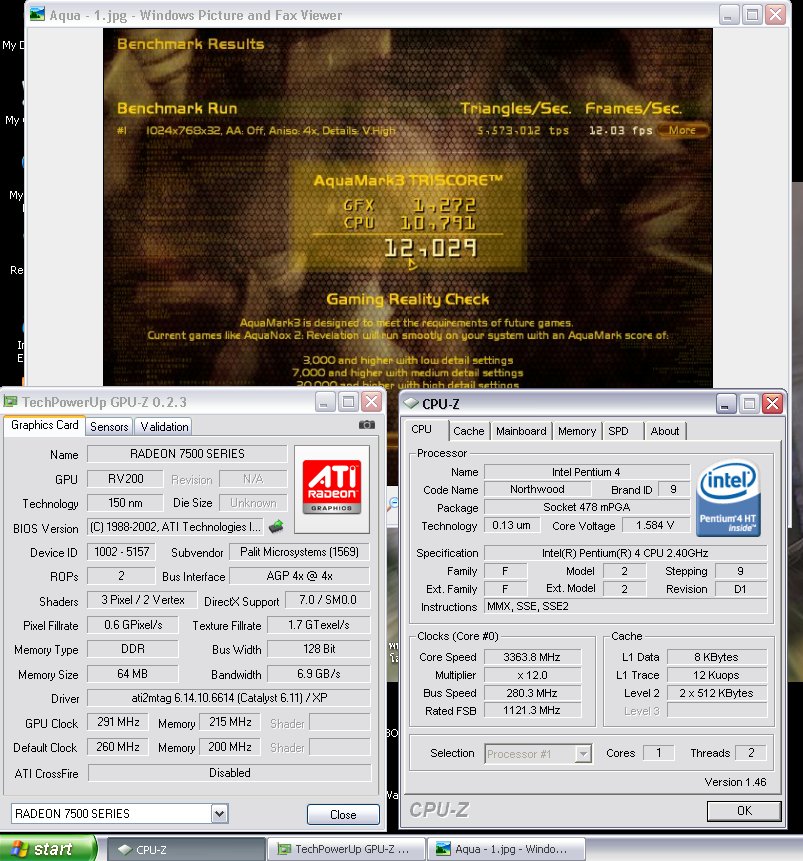Click the BIOS Version field in GPU-Z
The image size is (803, 861).
175,527
